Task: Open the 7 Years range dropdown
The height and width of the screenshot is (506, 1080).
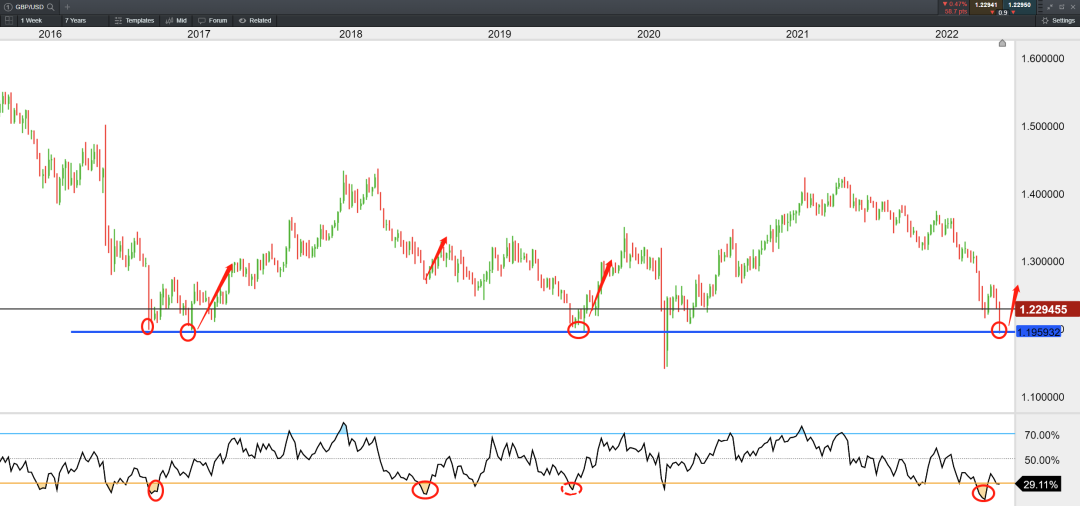Action: tap(83, 21)
